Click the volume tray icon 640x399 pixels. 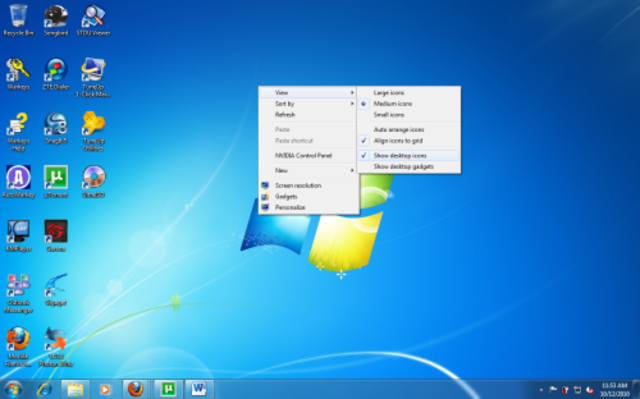[x=589, y=390]
